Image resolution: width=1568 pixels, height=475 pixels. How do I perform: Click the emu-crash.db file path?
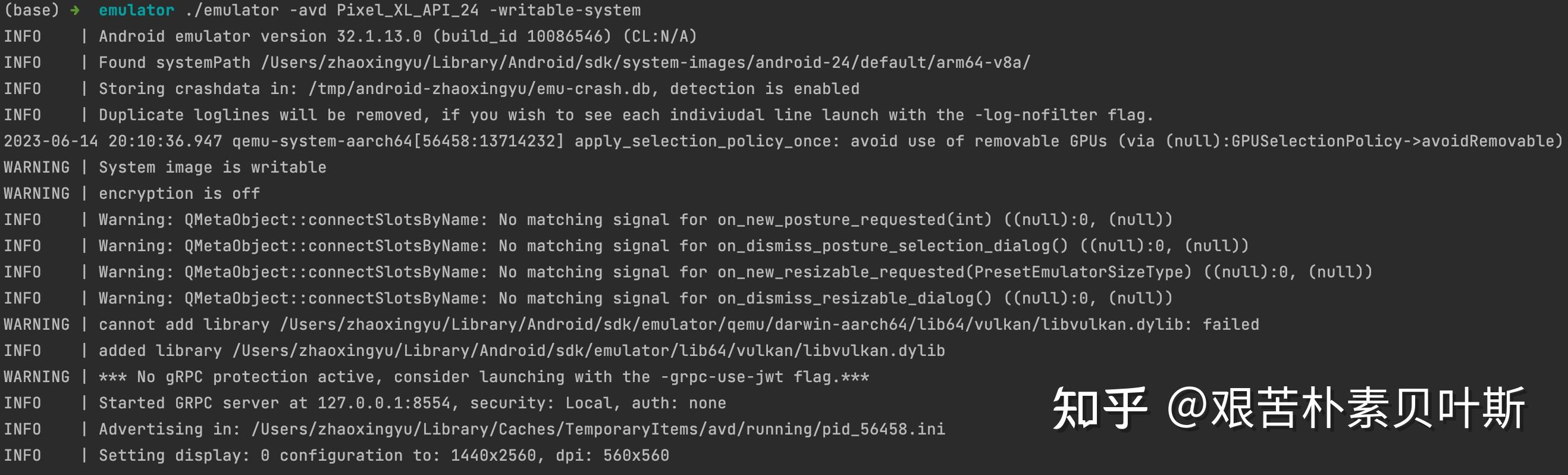[479, 89]
